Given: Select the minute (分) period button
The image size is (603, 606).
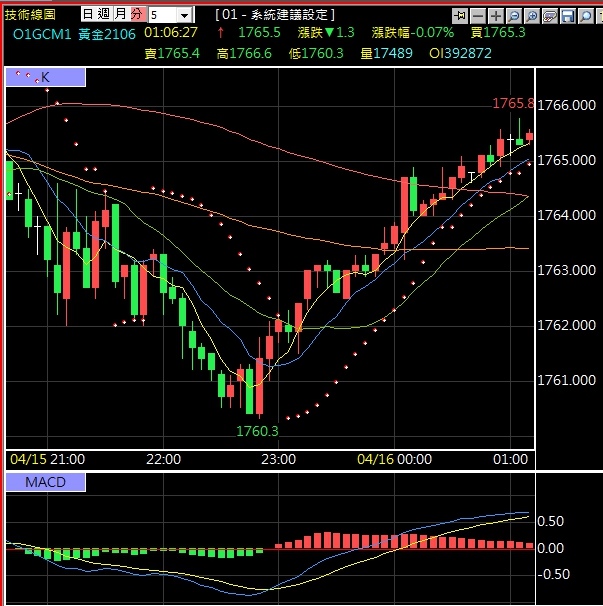Looking at the screenshot, I should [x=137, y=14].
